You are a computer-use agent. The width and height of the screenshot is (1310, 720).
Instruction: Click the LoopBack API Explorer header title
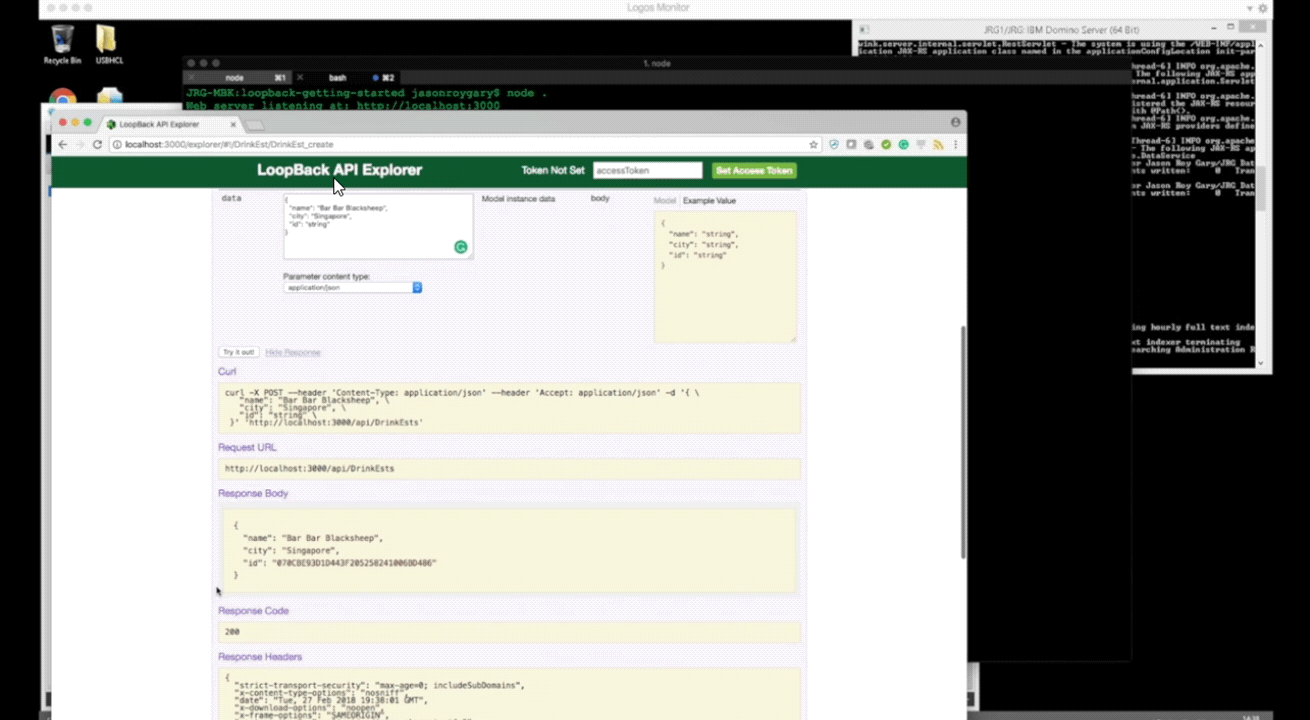tap(339, 170)
